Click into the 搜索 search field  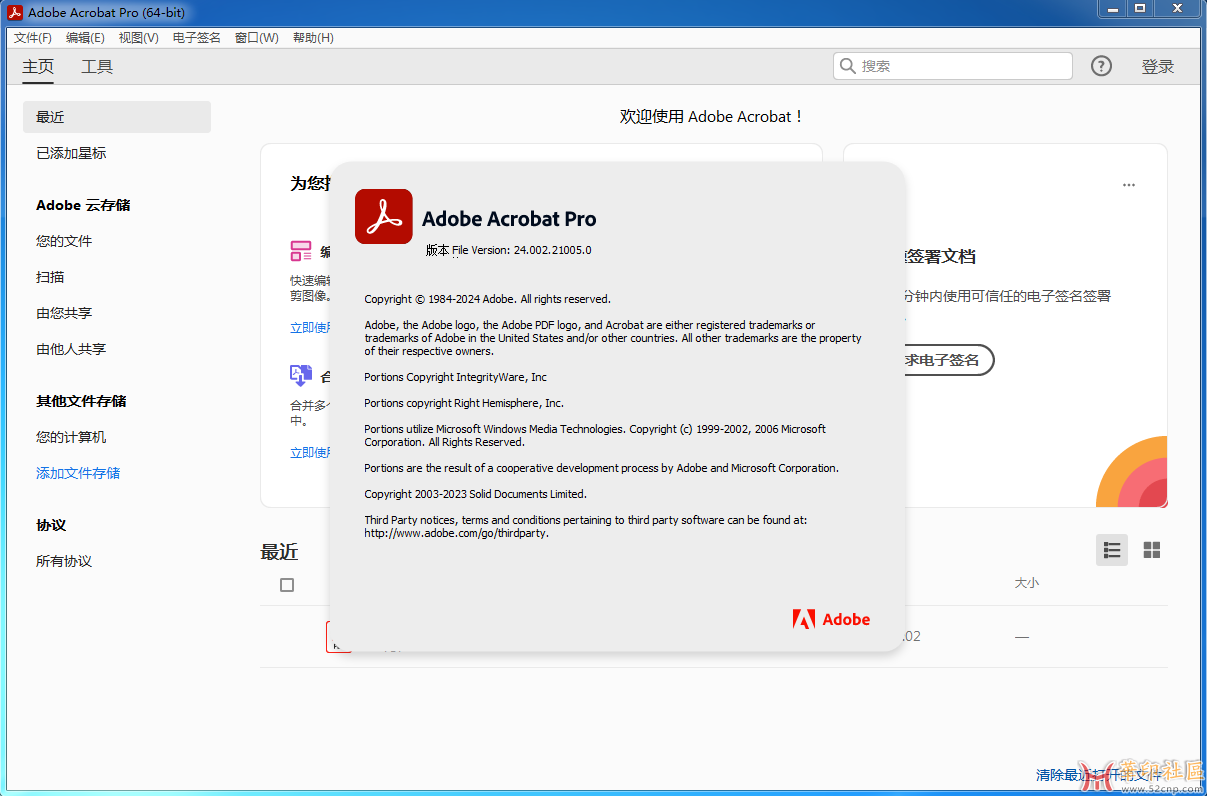click(x=952, y=66)
